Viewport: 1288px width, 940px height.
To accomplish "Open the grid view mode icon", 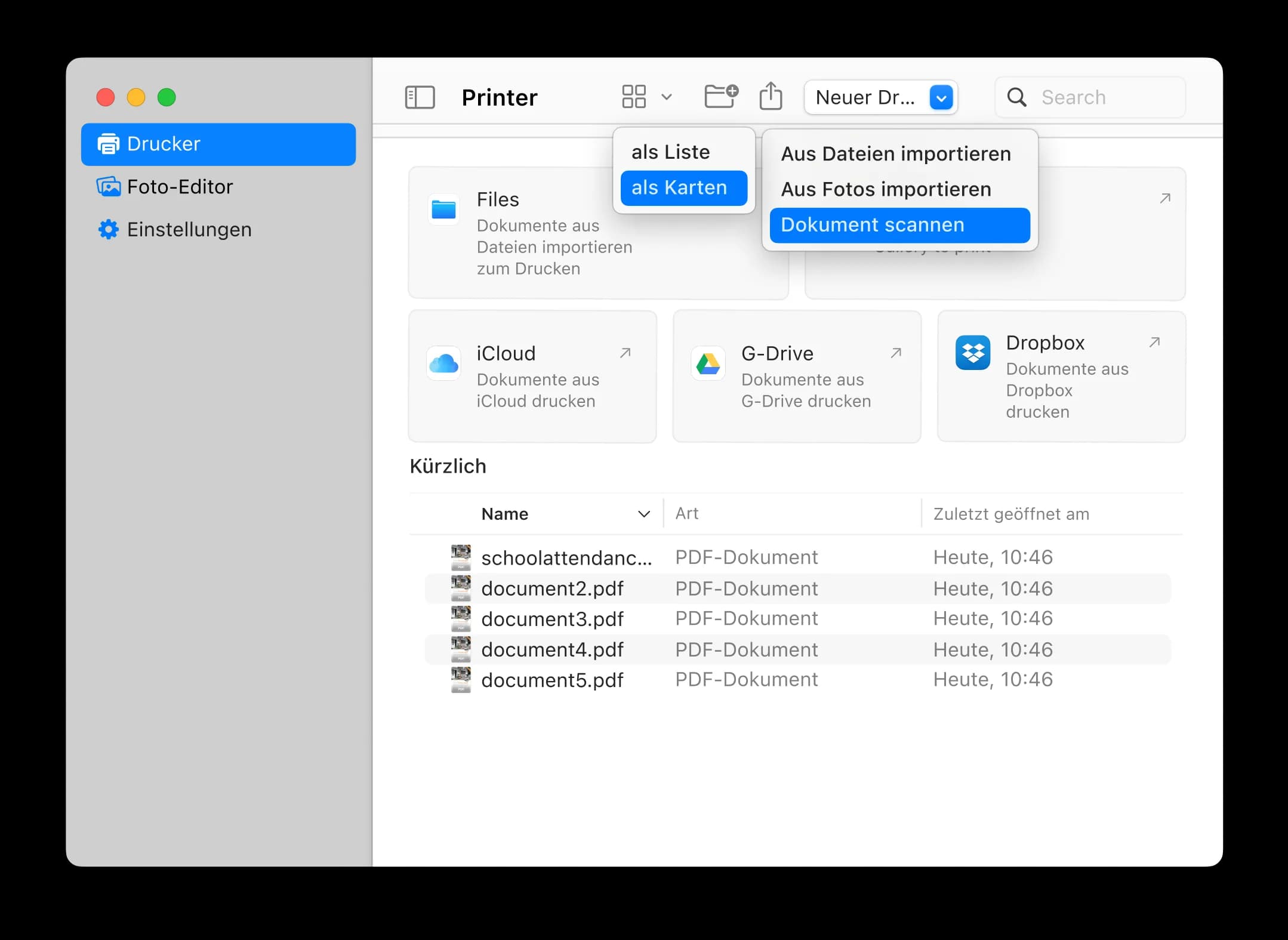I will click(634, 97).
